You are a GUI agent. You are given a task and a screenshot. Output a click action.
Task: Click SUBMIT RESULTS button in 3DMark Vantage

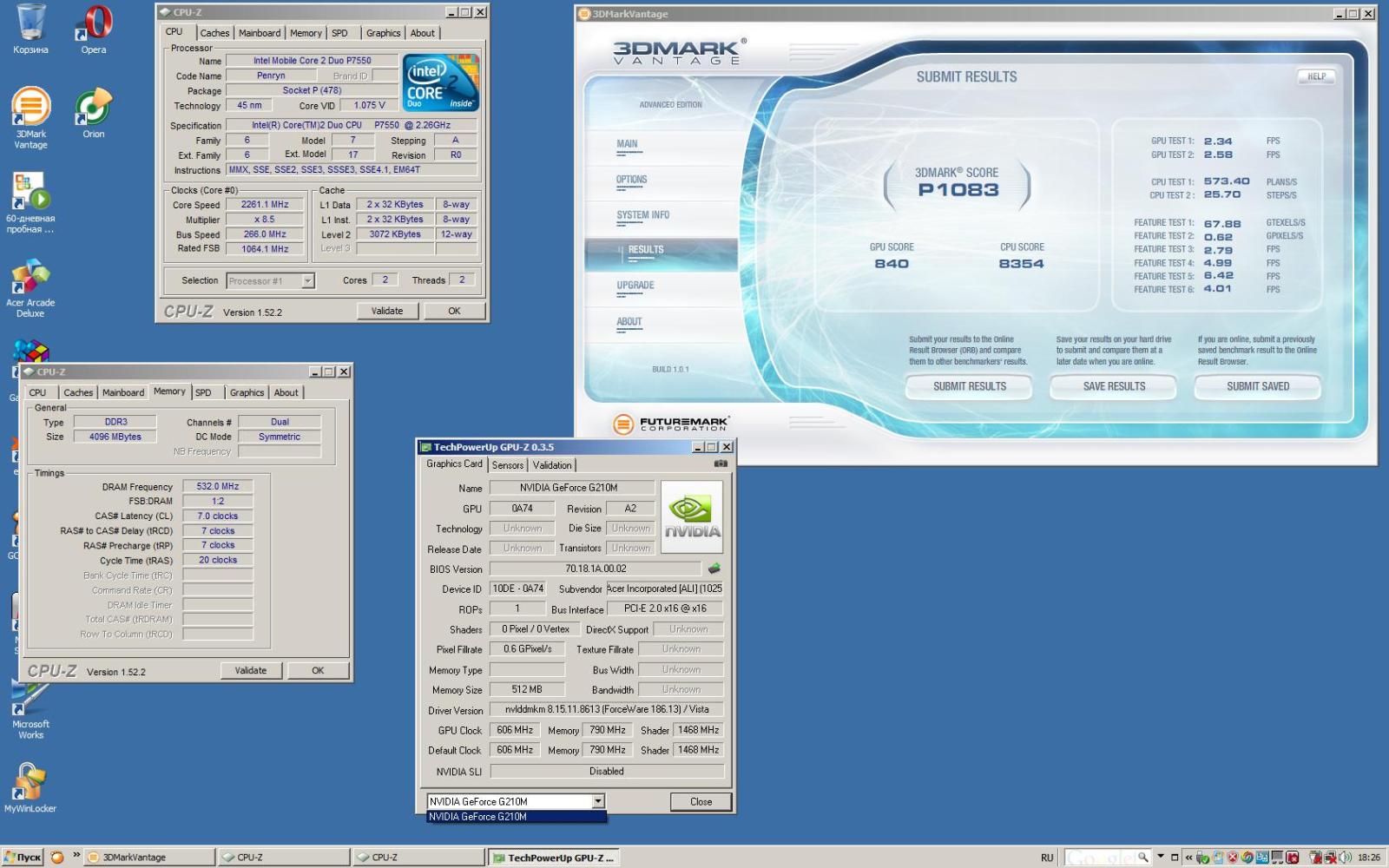[970, 386]
